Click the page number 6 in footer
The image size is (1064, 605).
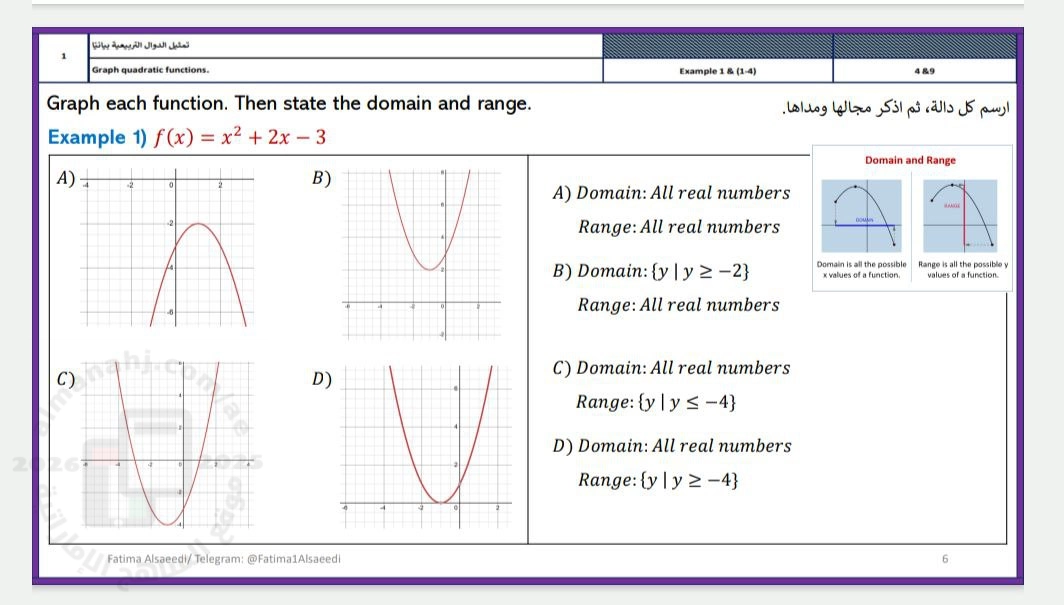pyautogui.click(x=944, y=559)
